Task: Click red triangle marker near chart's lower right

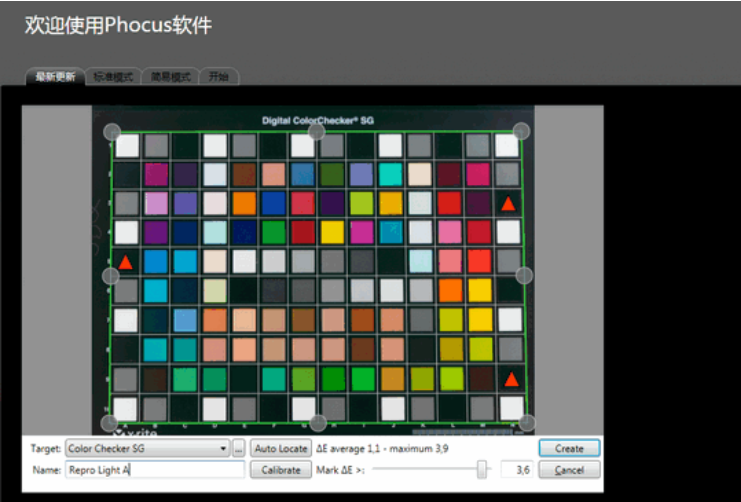Action: [x=510, y=379]
